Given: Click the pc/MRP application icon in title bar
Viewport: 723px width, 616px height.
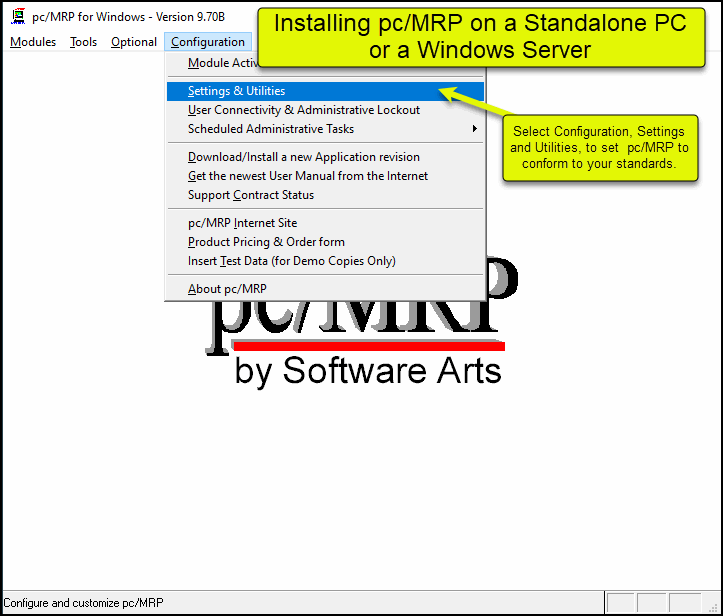Looking at the screenshot, I should pyautogui.click(x=18, y=16).
